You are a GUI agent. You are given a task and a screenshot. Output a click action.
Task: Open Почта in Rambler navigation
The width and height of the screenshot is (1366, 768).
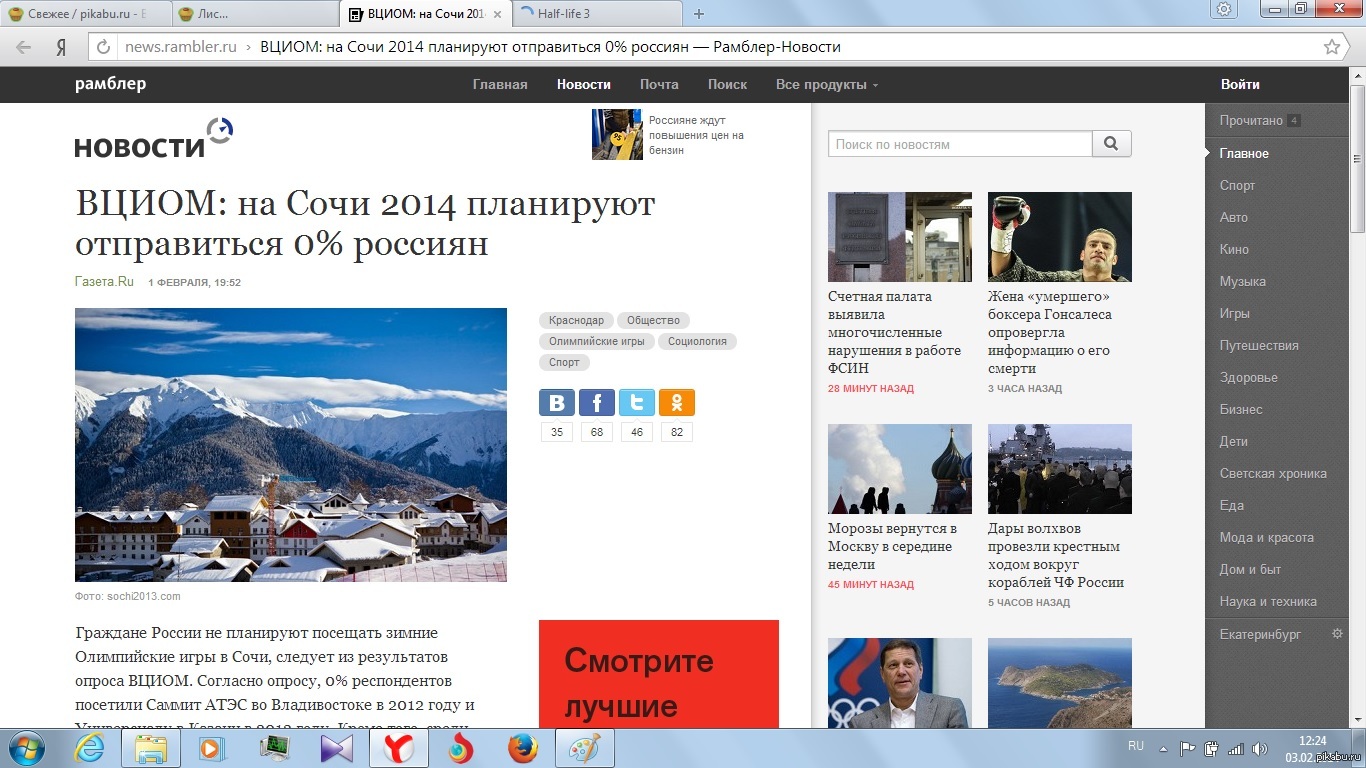click(659, 85)
